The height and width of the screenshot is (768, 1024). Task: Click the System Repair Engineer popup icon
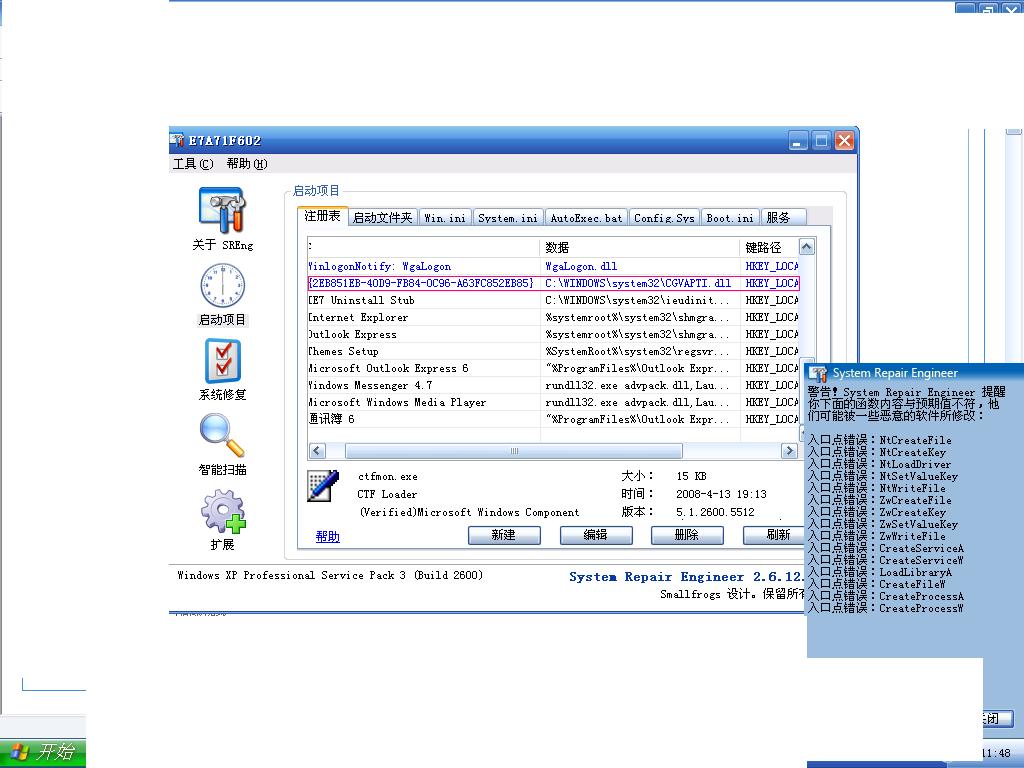click(818, 374)
